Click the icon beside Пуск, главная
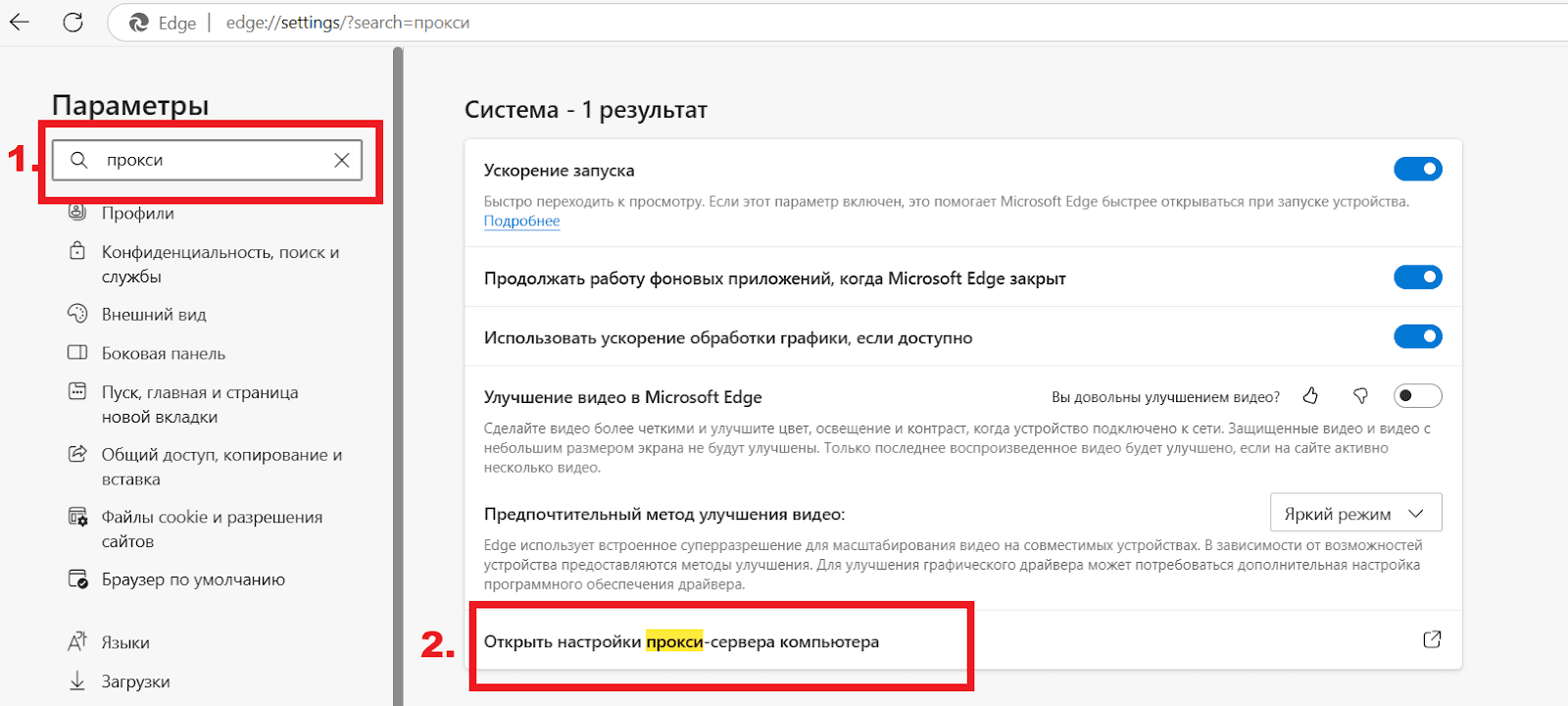Screen dimensions: 1568x706 click(x=77, y=391)
